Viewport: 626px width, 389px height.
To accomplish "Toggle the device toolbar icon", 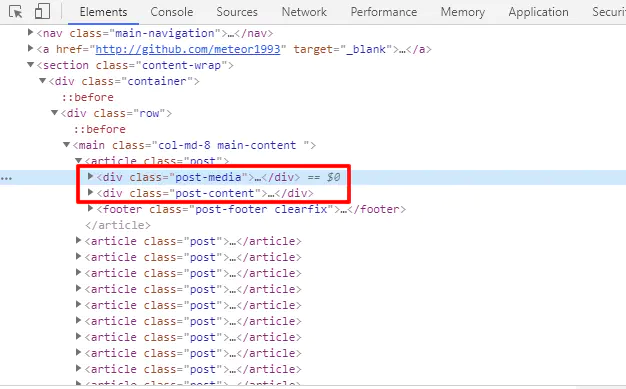I will [42, 11].
